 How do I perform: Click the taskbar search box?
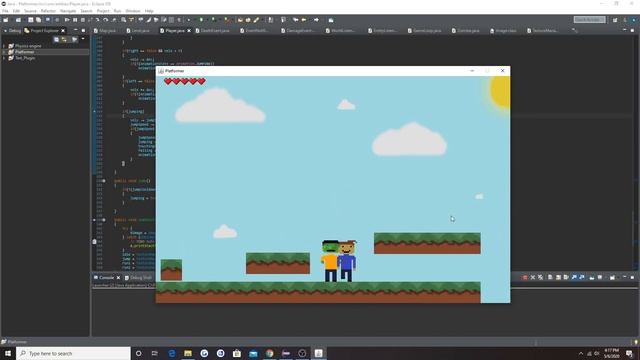click(x=73, y=353)
